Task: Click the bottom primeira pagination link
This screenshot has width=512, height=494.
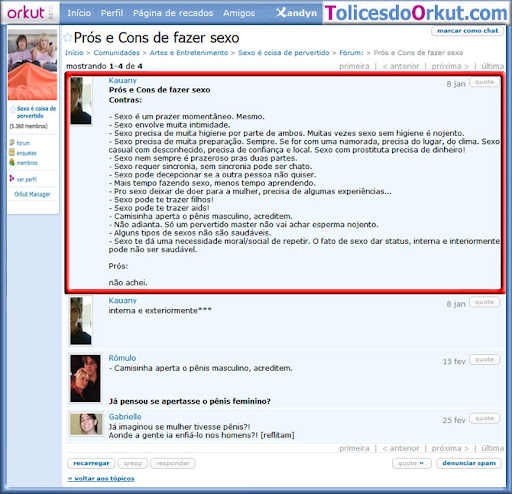Action: click(x=354, y=448)
